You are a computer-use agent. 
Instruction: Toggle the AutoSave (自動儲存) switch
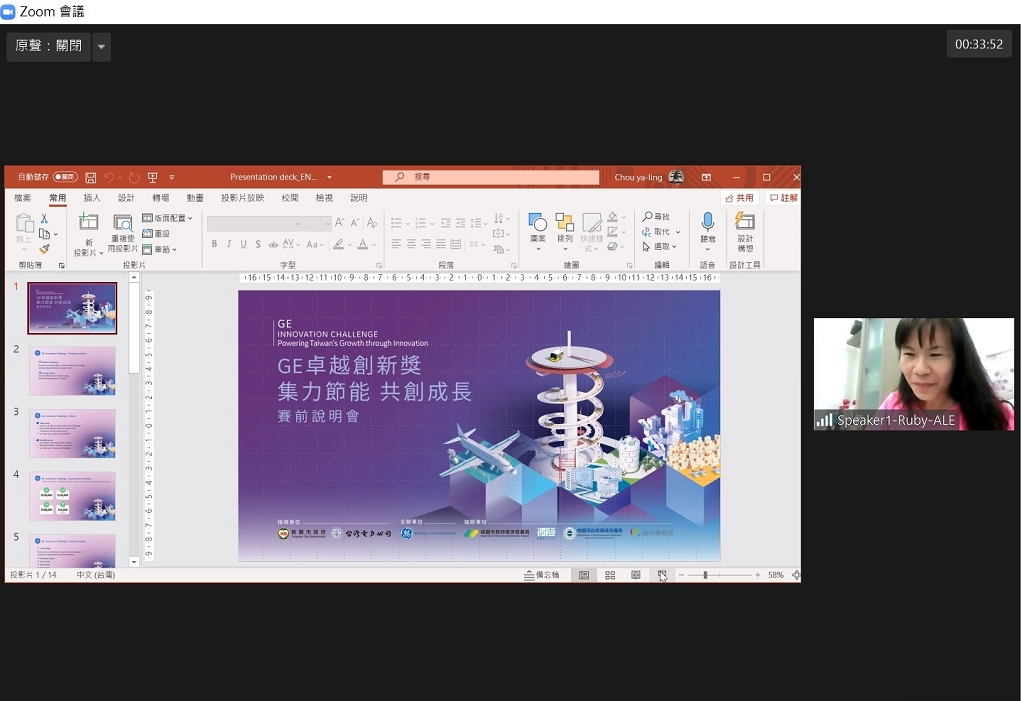coord(65,177)
